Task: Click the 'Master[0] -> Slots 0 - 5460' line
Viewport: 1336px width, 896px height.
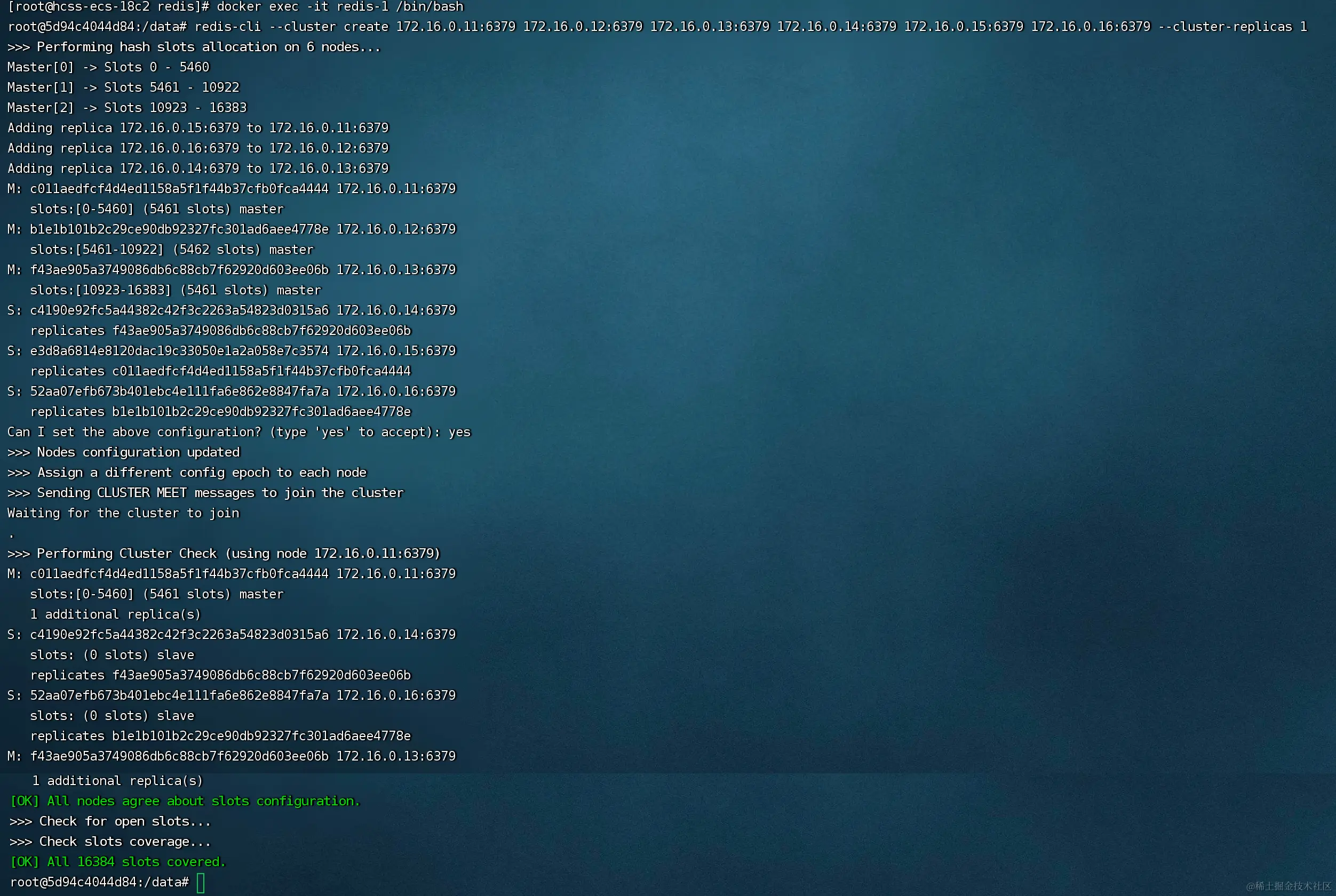Action: point(109,67)
